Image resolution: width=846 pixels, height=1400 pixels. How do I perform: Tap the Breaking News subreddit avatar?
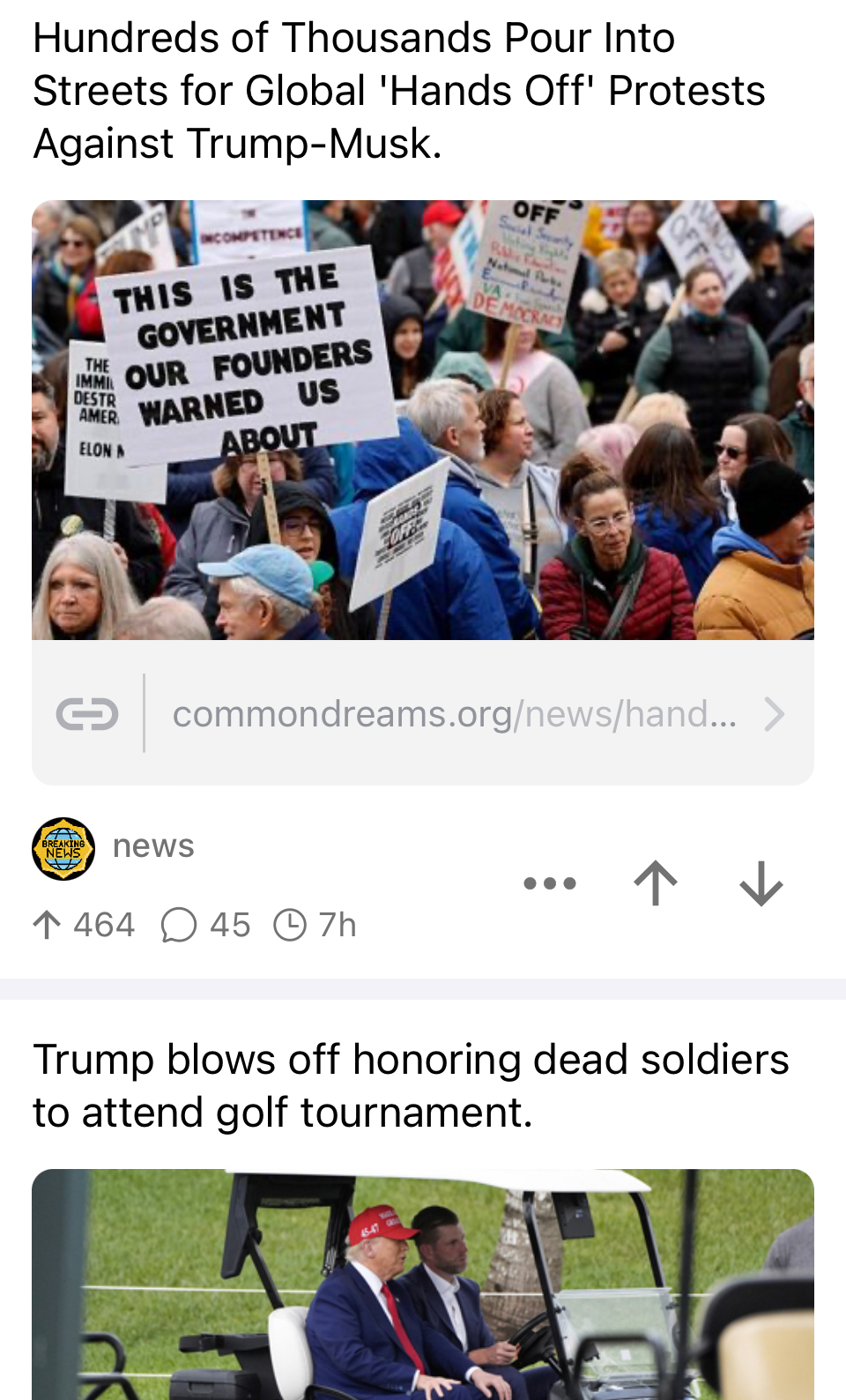coord(63,848)
